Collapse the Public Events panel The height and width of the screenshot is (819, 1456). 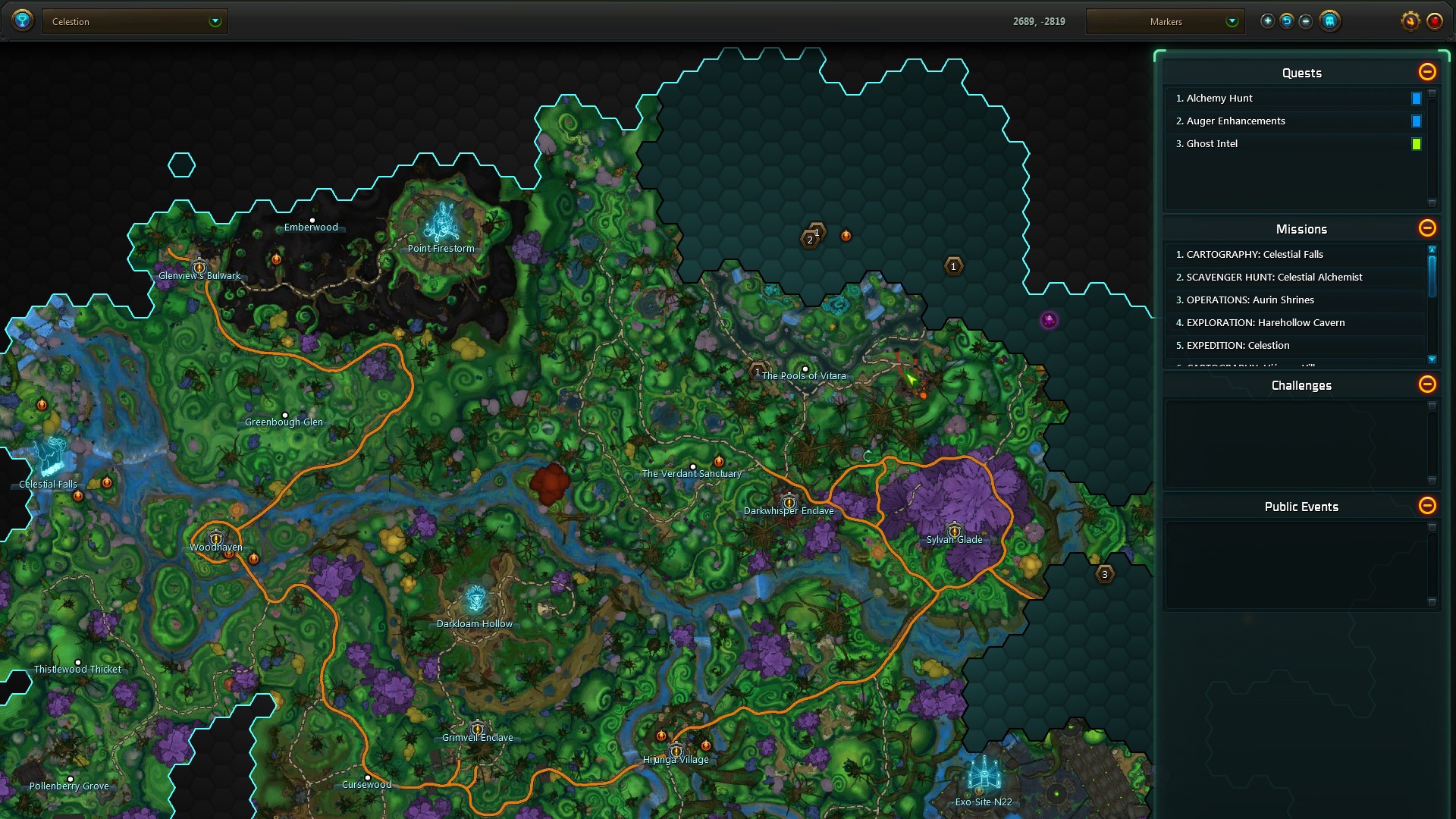coord(1427,506)
